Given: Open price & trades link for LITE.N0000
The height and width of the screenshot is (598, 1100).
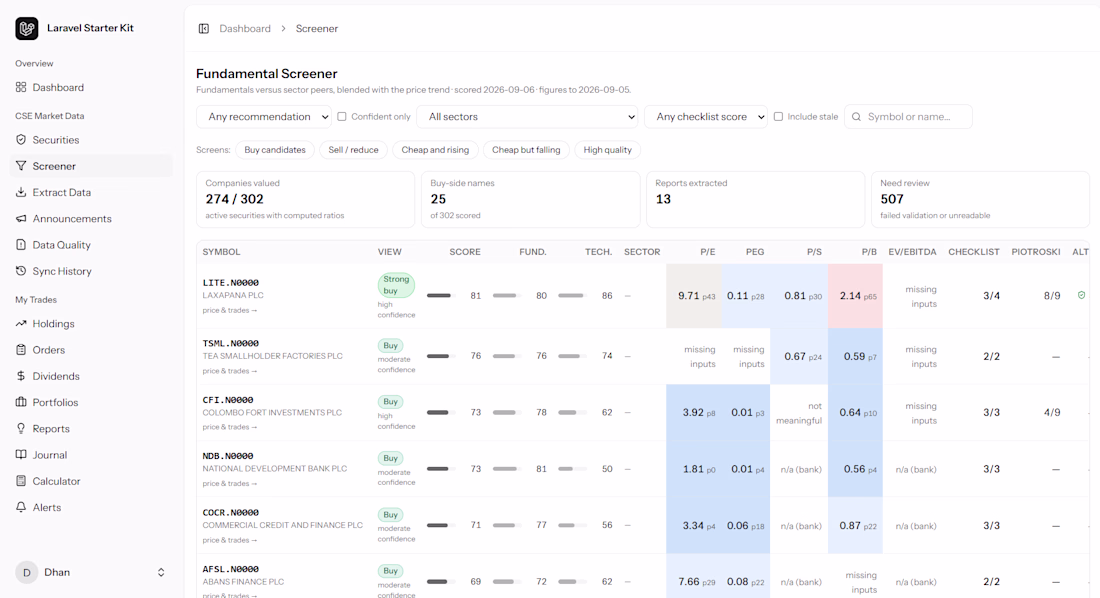Looking at the screenshot, I should (229, 310).
